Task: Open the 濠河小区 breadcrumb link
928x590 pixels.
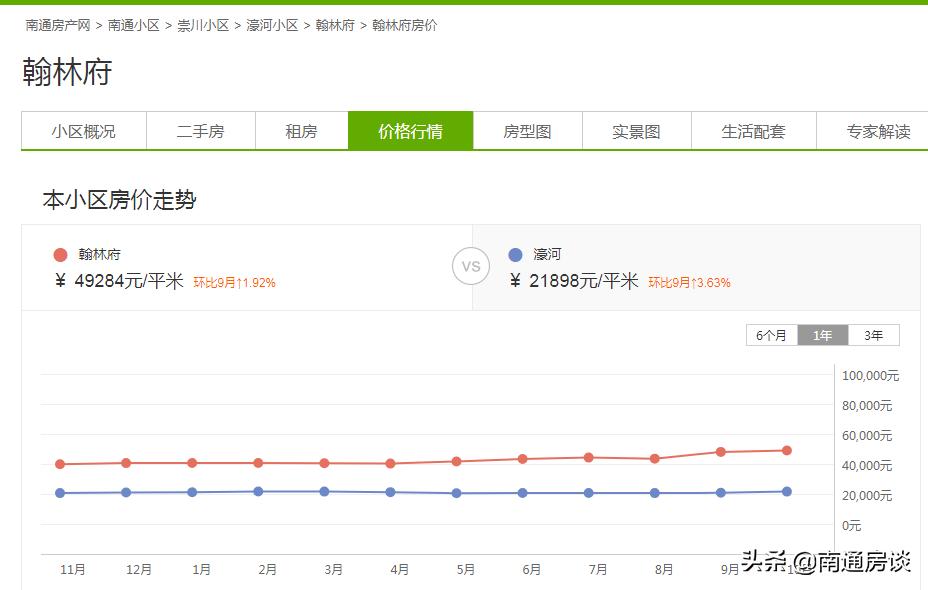Action: point(272,25)
